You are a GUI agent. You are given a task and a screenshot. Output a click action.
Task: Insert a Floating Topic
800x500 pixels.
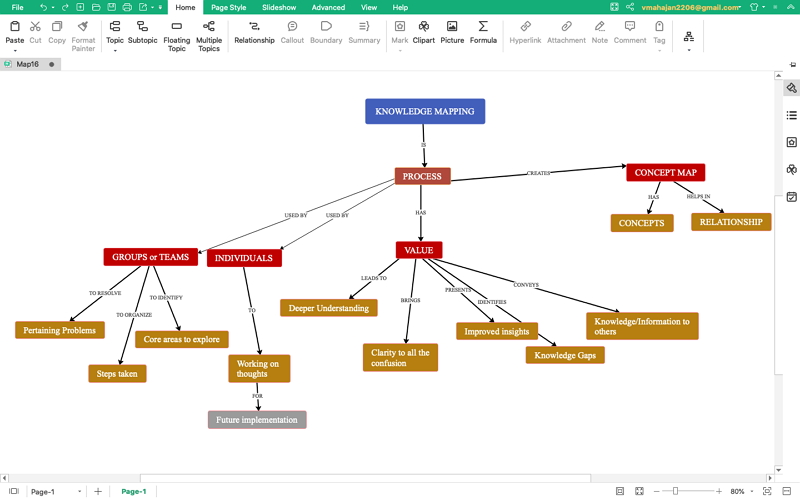tap(177, 35)
